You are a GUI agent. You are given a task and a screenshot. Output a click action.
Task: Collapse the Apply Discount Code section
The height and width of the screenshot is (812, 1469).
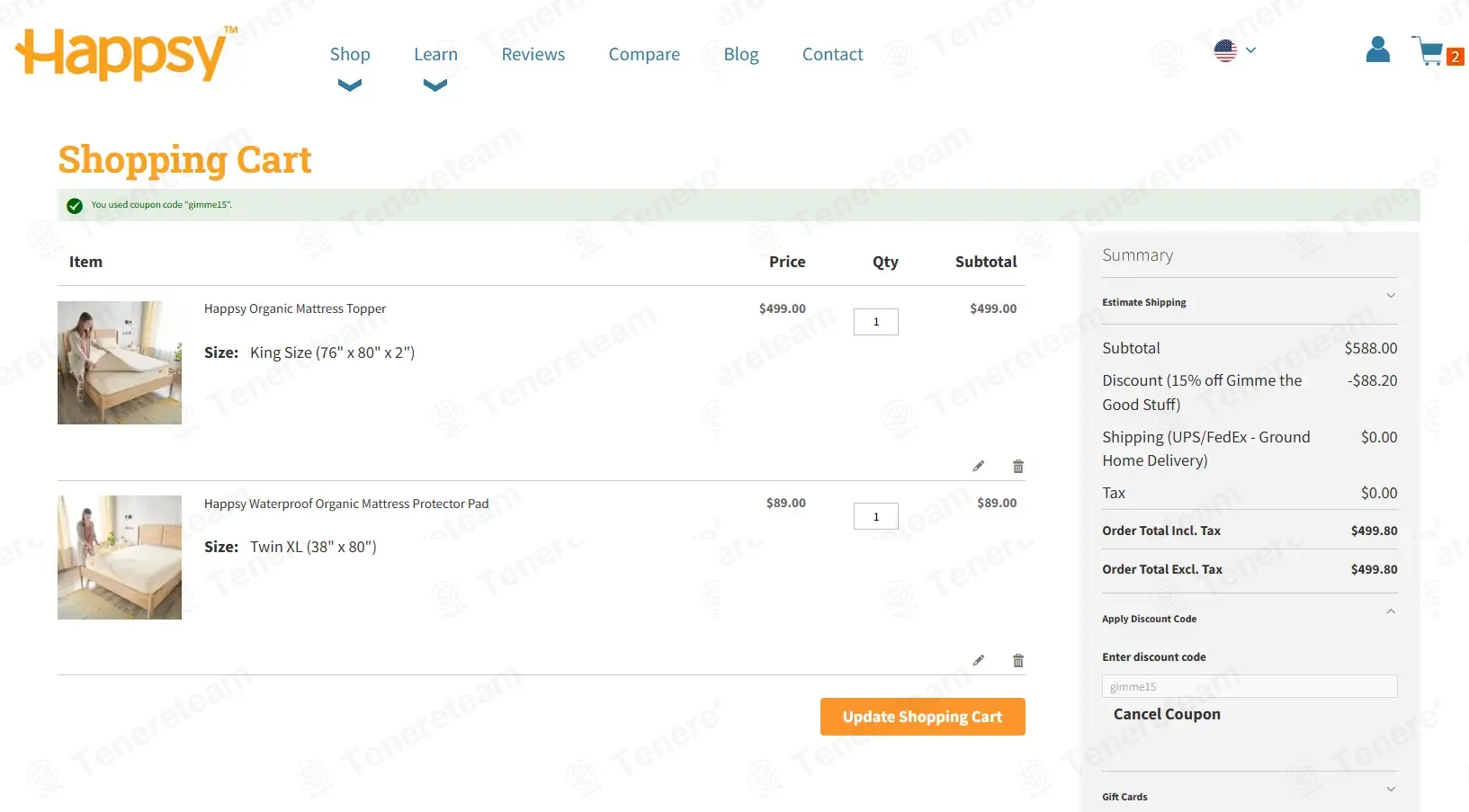tap(1250, 618)
